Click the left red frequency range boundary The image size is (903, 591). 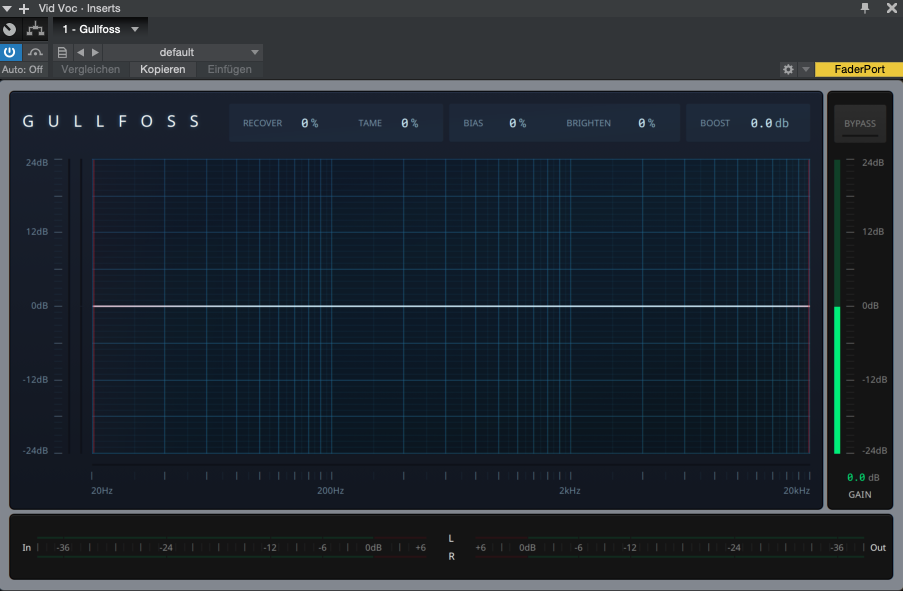point(93,306)
